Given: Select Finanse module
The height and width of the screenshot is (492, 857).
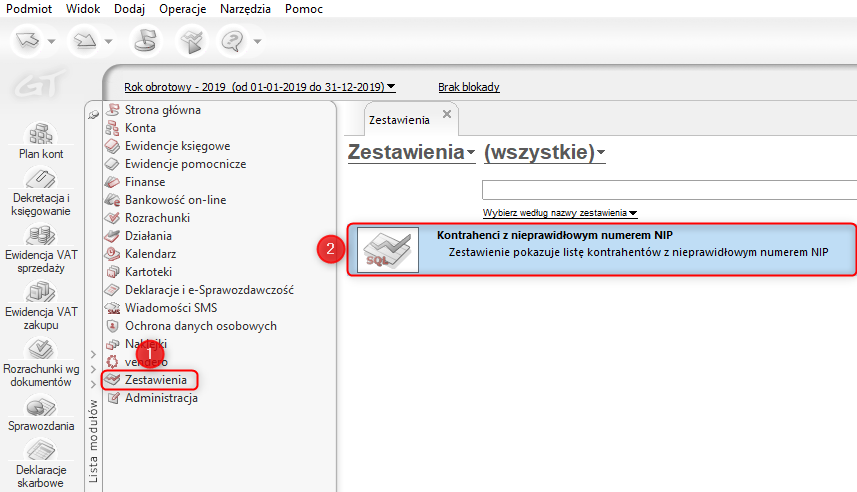Looking at the screenshot, I should click(145, 182).
